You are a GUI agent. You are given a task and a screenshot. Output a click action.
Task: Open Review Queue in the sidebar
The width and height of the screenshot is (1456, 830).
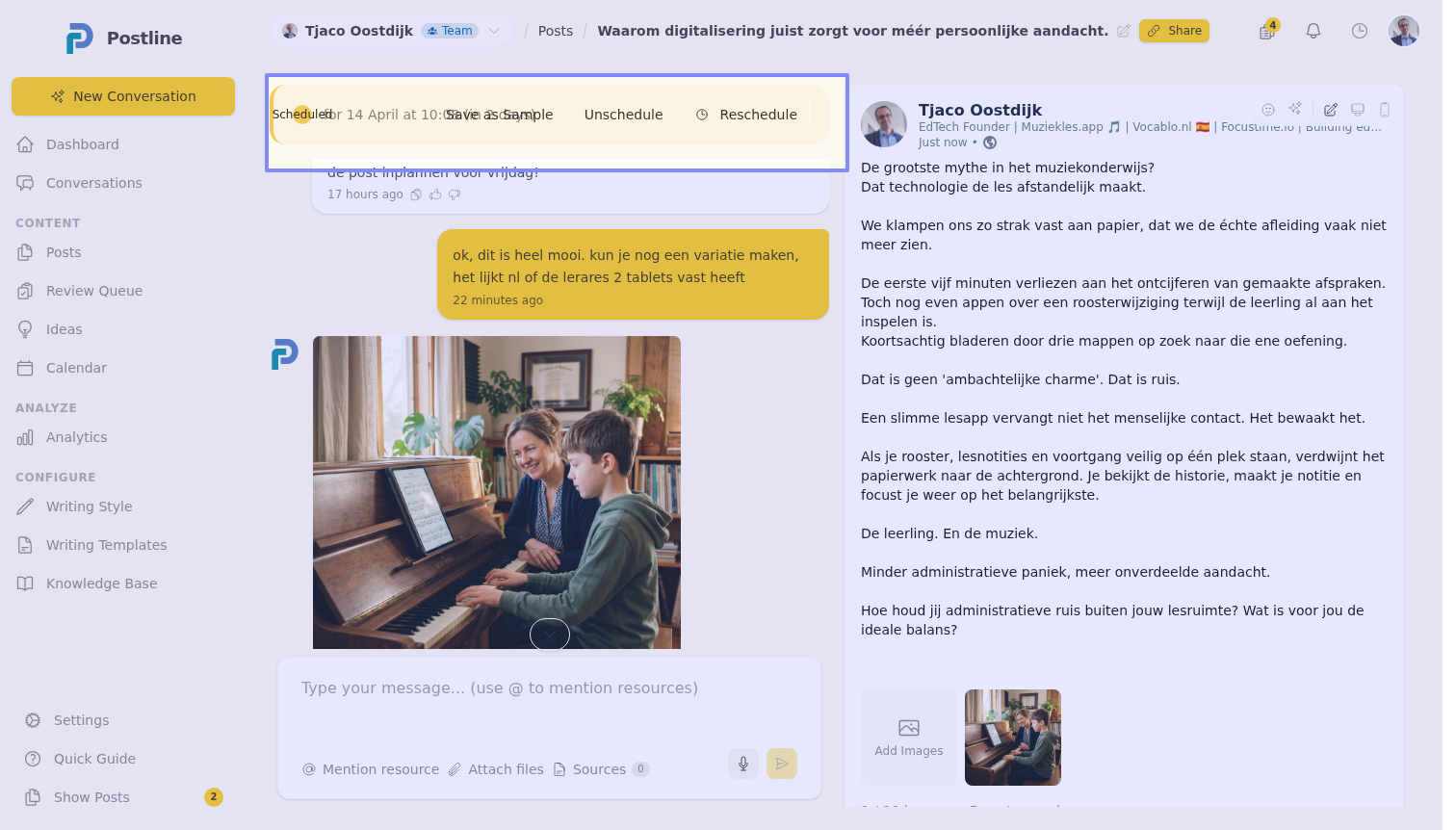point(94,291)
